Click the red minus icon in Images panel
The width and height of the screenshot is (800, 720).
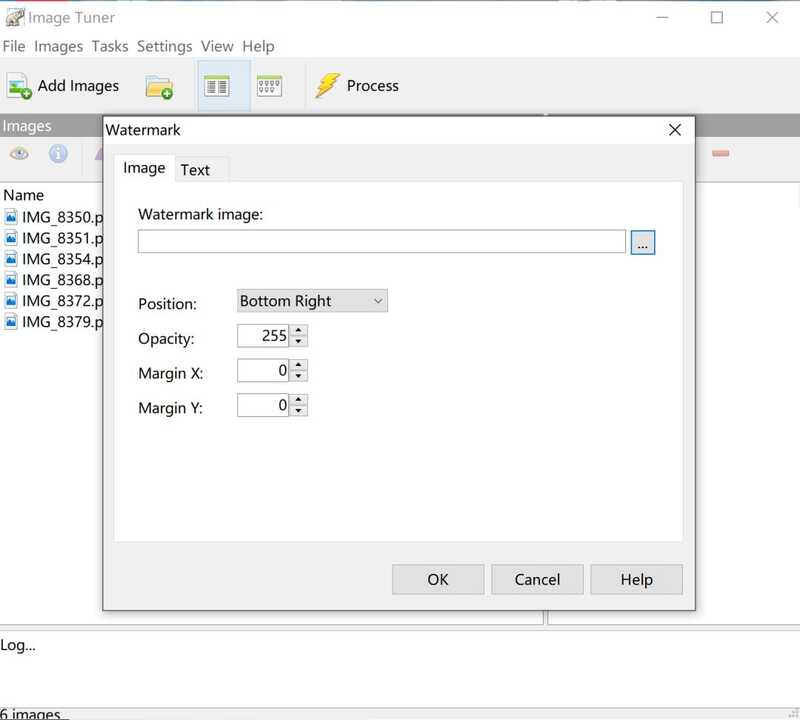pos(720,153)
